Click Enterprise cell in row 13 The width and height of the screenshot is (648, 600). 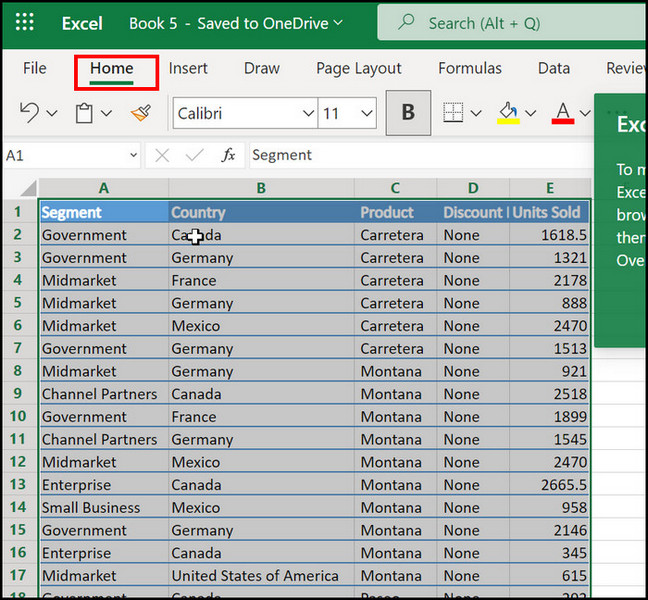click(x=104, y=484)
